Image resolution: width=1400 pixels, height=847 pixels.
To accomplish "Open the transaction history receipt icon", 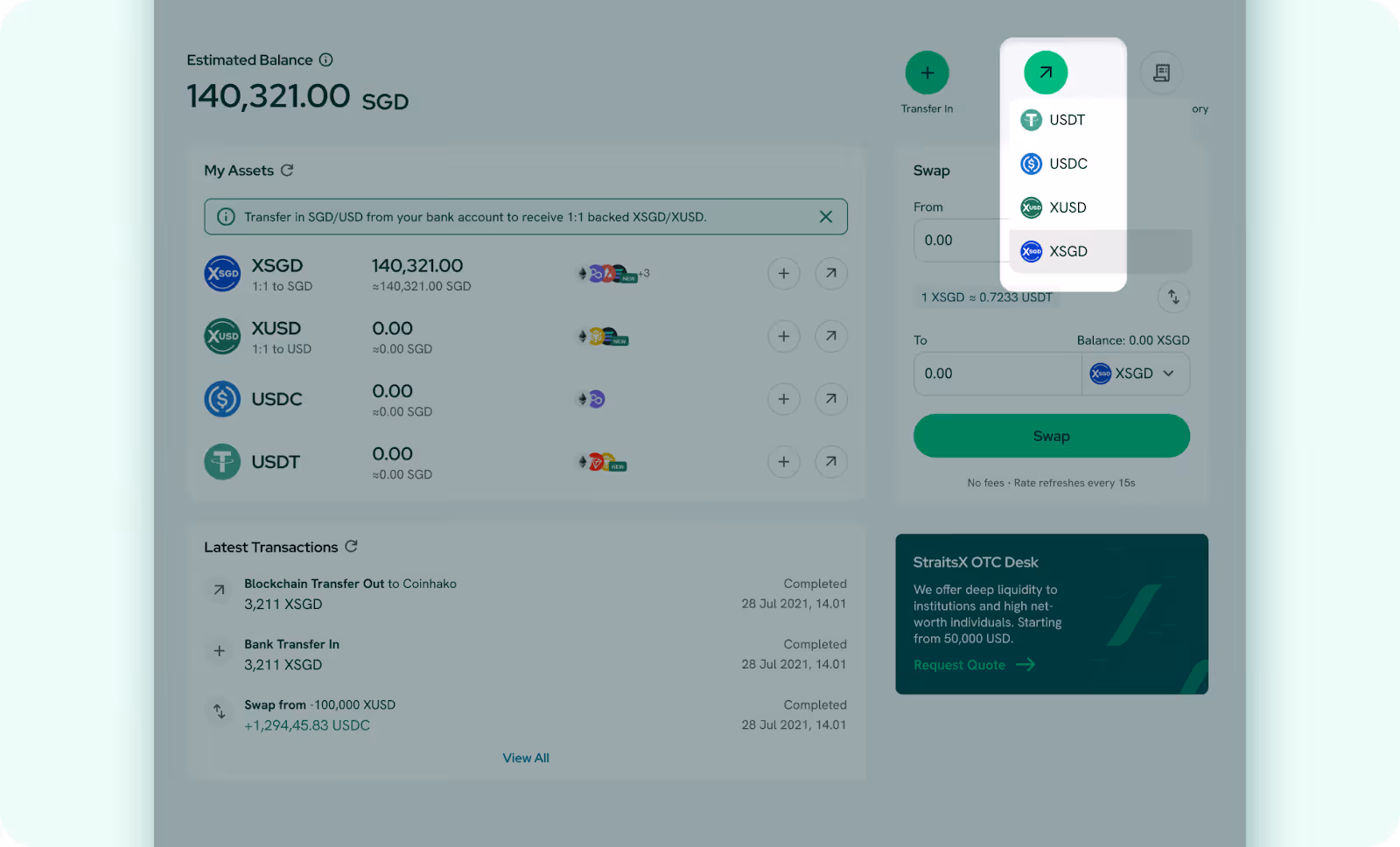I will point(1161,73).
